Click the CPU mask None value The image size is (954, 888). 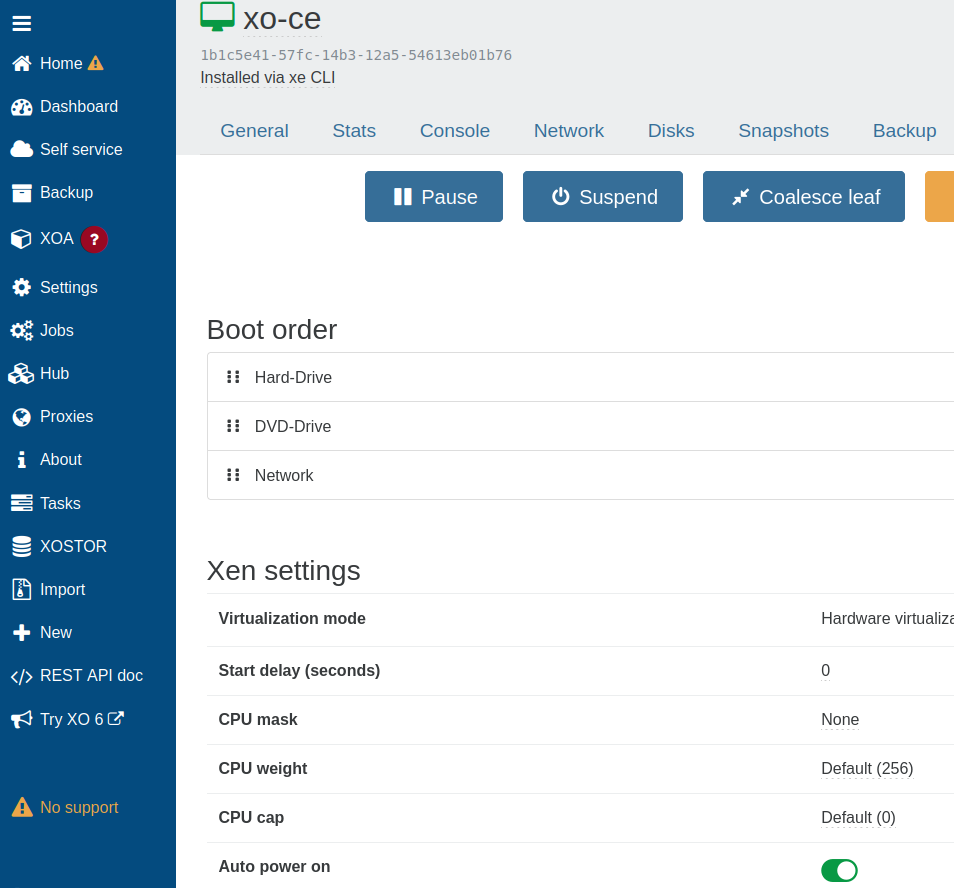point(839,720)
